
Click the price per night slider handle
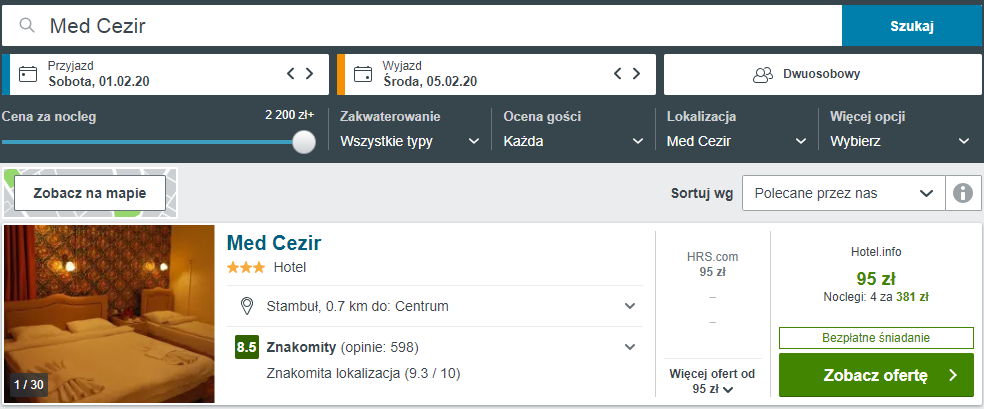[x=304, y=142]
